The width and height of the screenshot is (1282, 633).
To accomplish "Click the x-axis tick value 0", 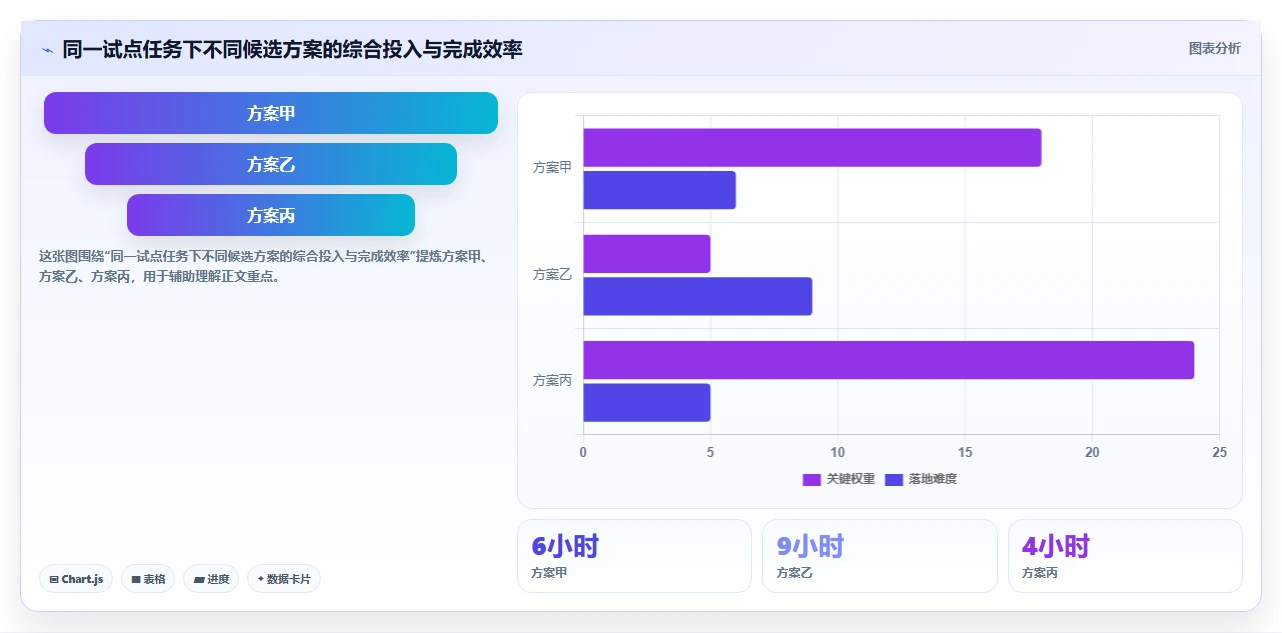I will [583, 452].
